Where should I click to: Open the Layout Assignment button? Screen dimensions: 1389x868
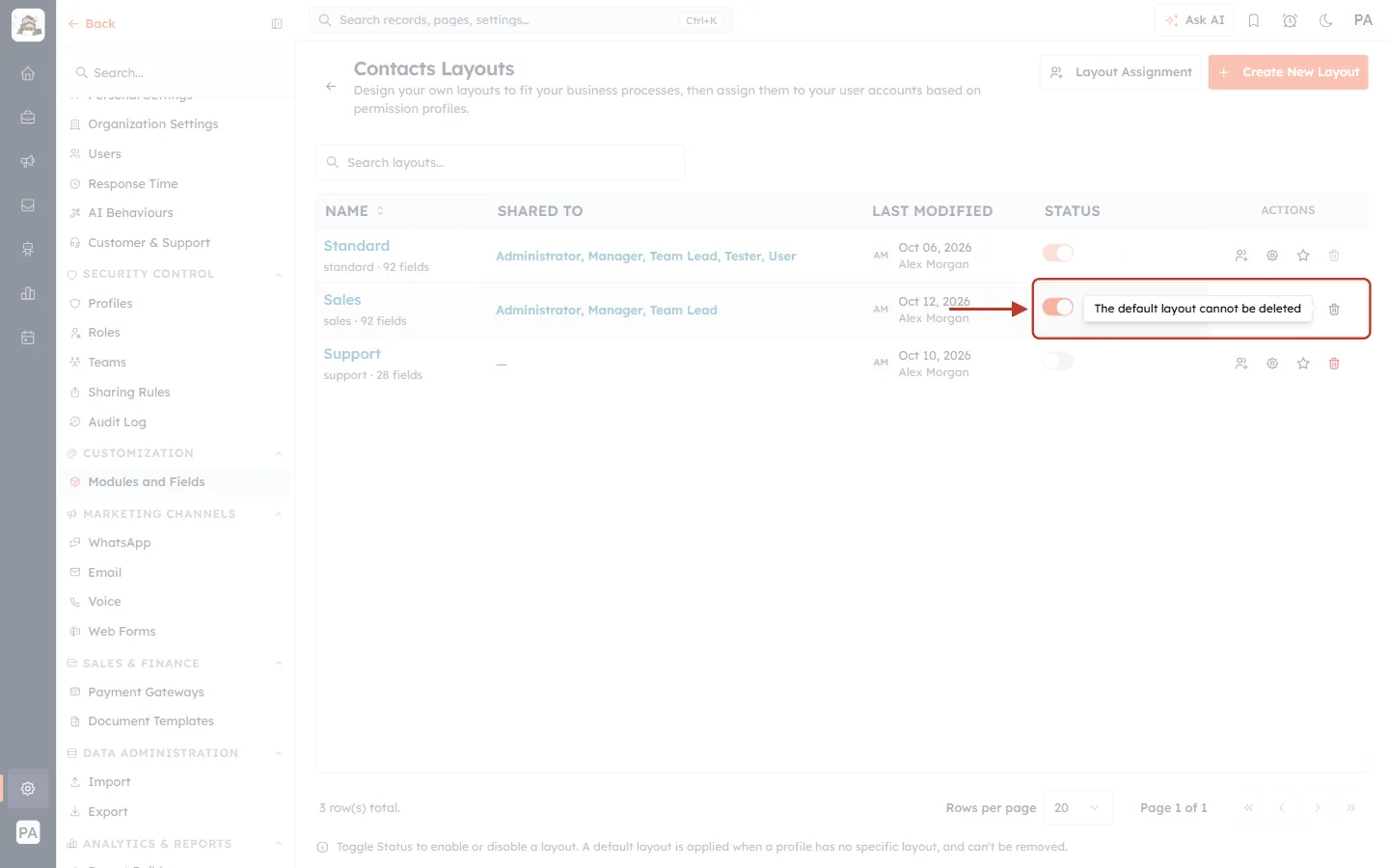1121,72
